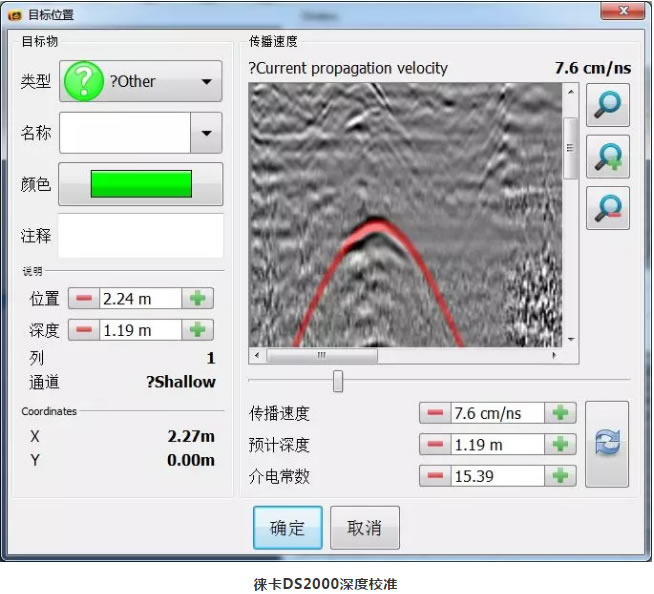Decrease 位置 value with the minus button

pyautogui.click(x=84, y=298)
